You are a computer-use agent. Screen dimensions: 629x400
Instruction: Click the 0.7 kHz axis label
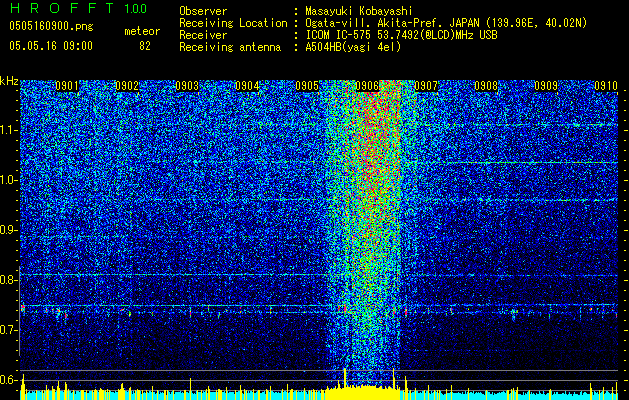tap(7, 330)
